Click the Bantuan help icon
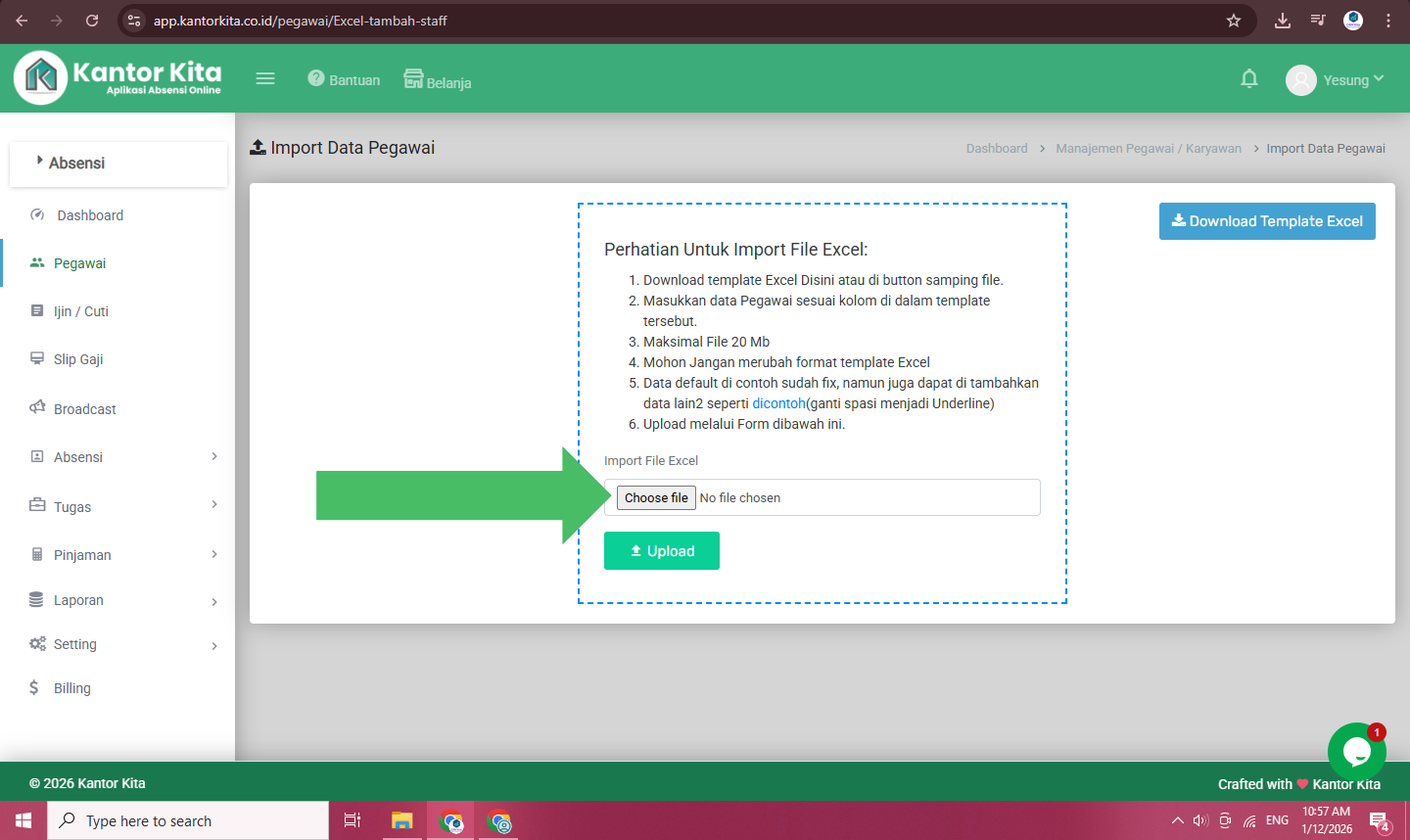Image resolution: width=1410 pixels, height=840 pixels. 315,78
